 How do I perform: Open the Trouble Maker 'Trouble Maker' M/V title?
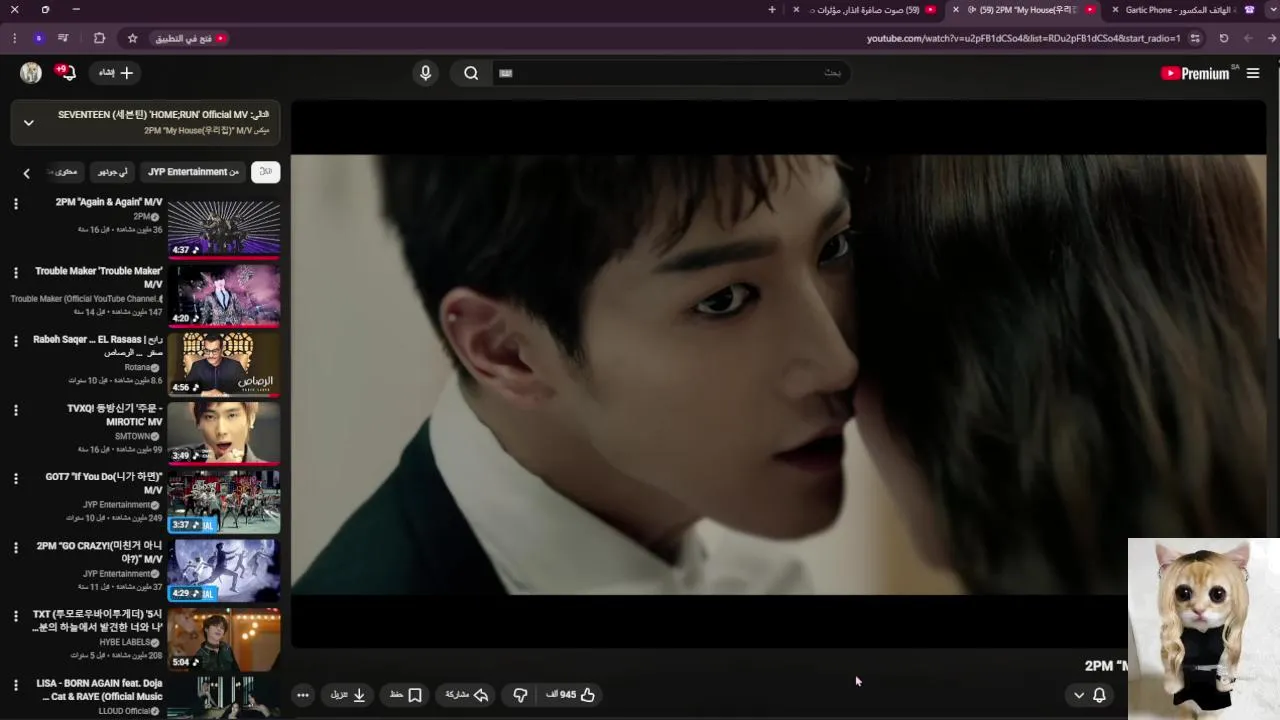coord(99,277)
